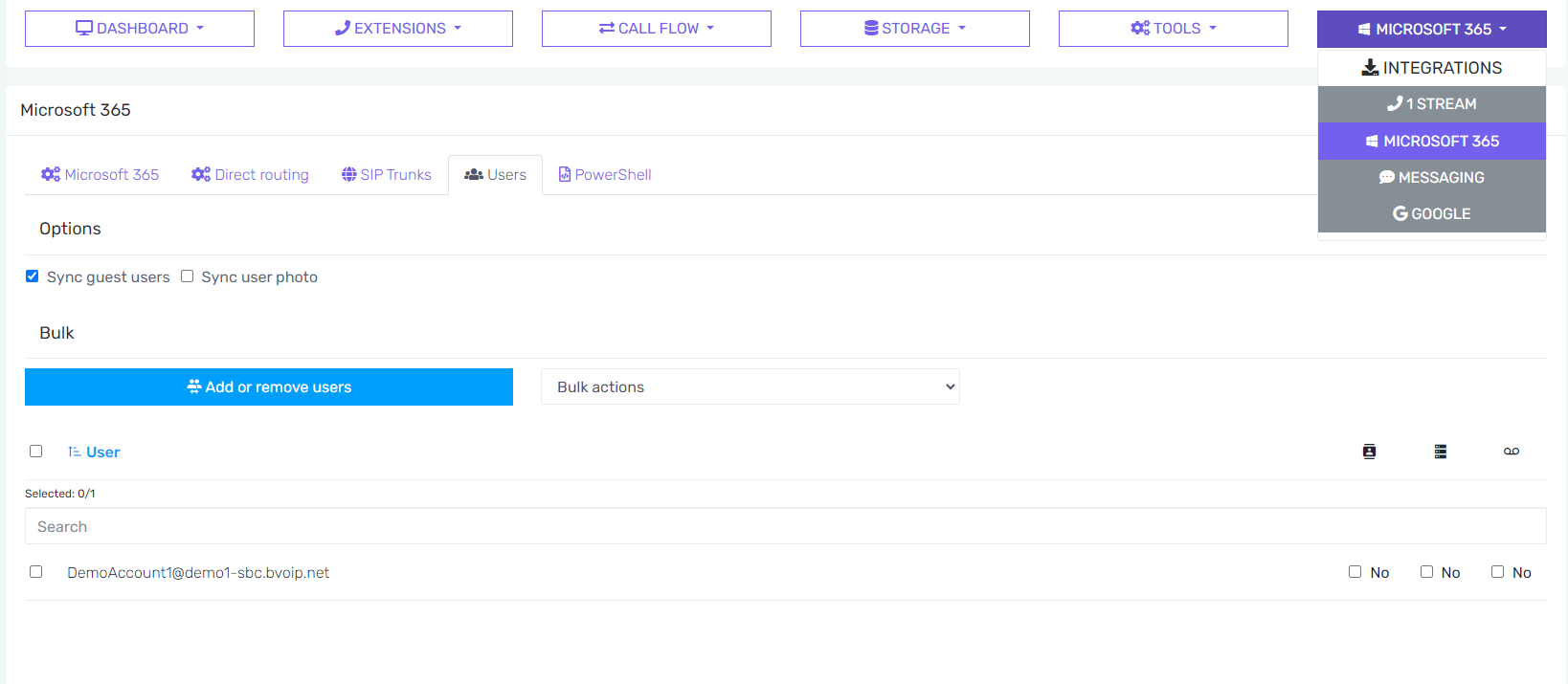Click the Messaging chat bubble icon
This screenshot has height=684, width=1568.
pos(1386,177)
